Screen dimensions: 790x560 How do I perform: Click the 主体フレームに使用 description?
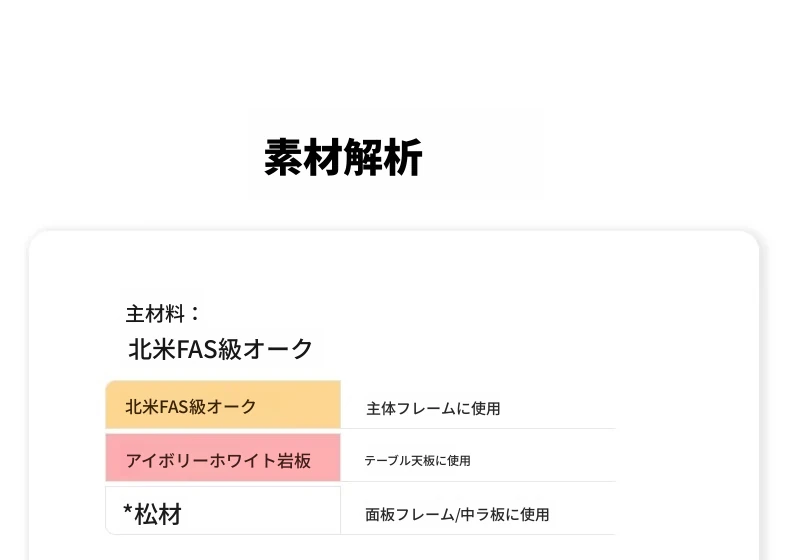433,408
